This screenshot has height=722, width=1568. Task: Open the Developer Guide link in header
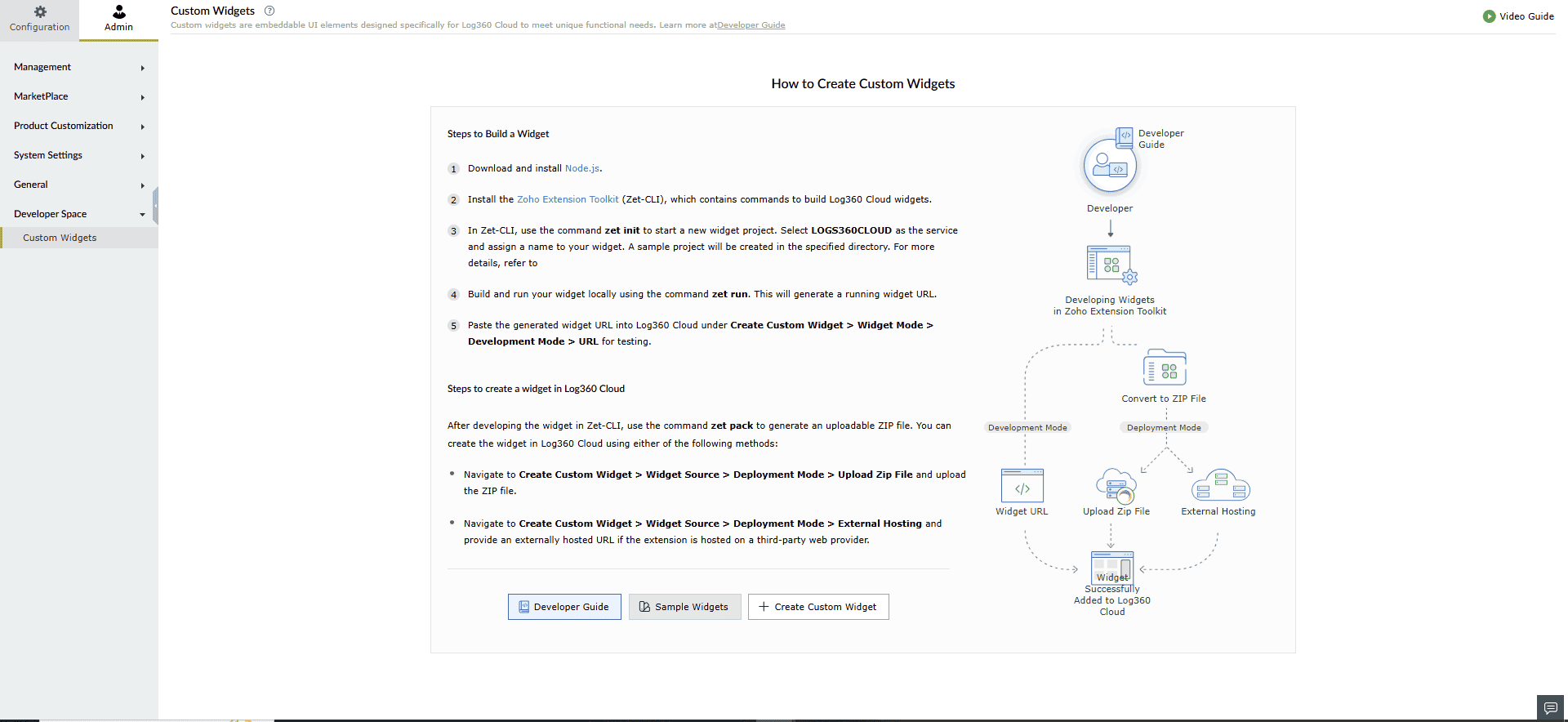pyautogui.click(x=751, y=25)
